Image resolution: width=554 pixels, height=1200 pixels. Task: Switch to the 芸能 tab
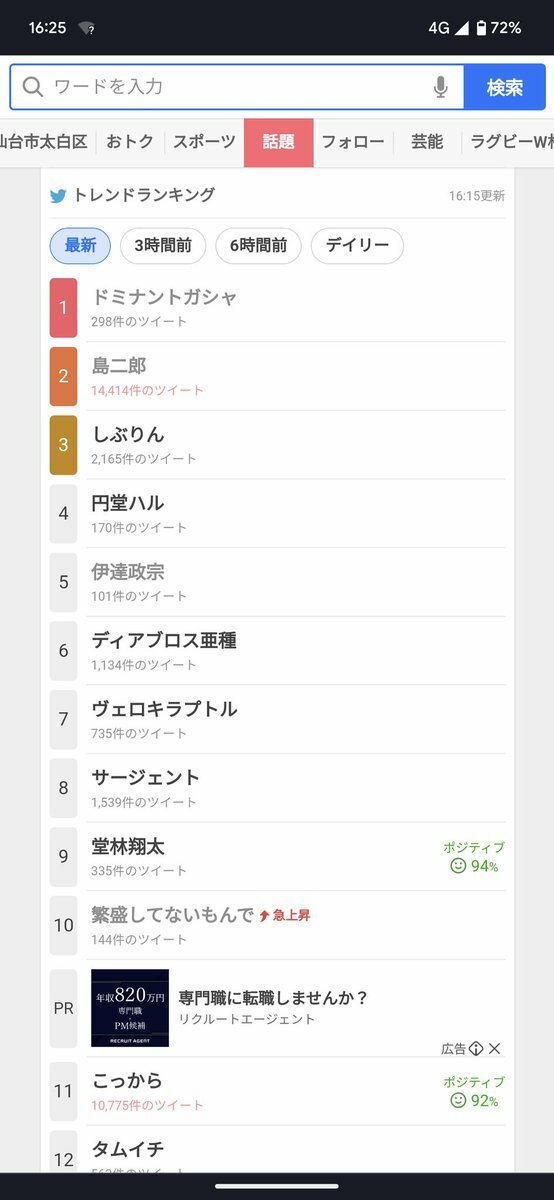(427, 142)
